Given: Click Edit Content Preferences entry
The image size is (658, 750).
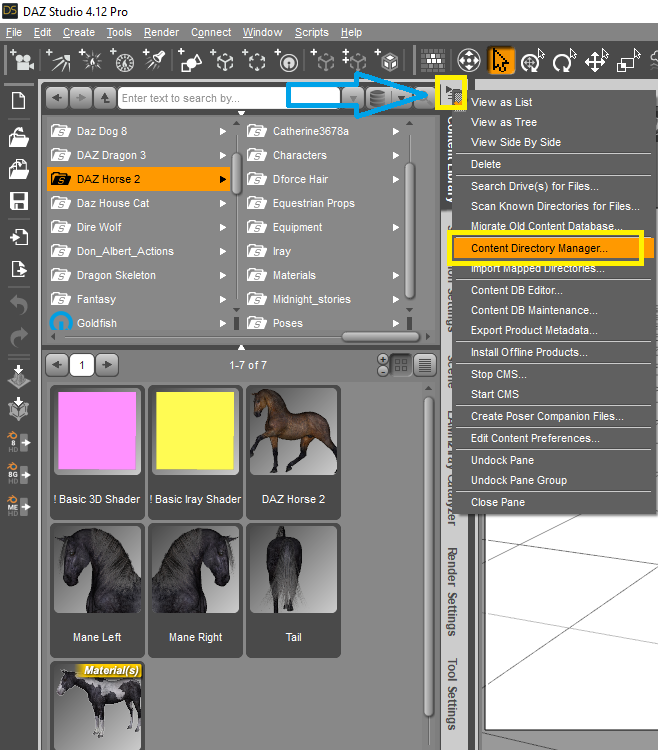Looking at the screenshot, I should coord(535,439).
